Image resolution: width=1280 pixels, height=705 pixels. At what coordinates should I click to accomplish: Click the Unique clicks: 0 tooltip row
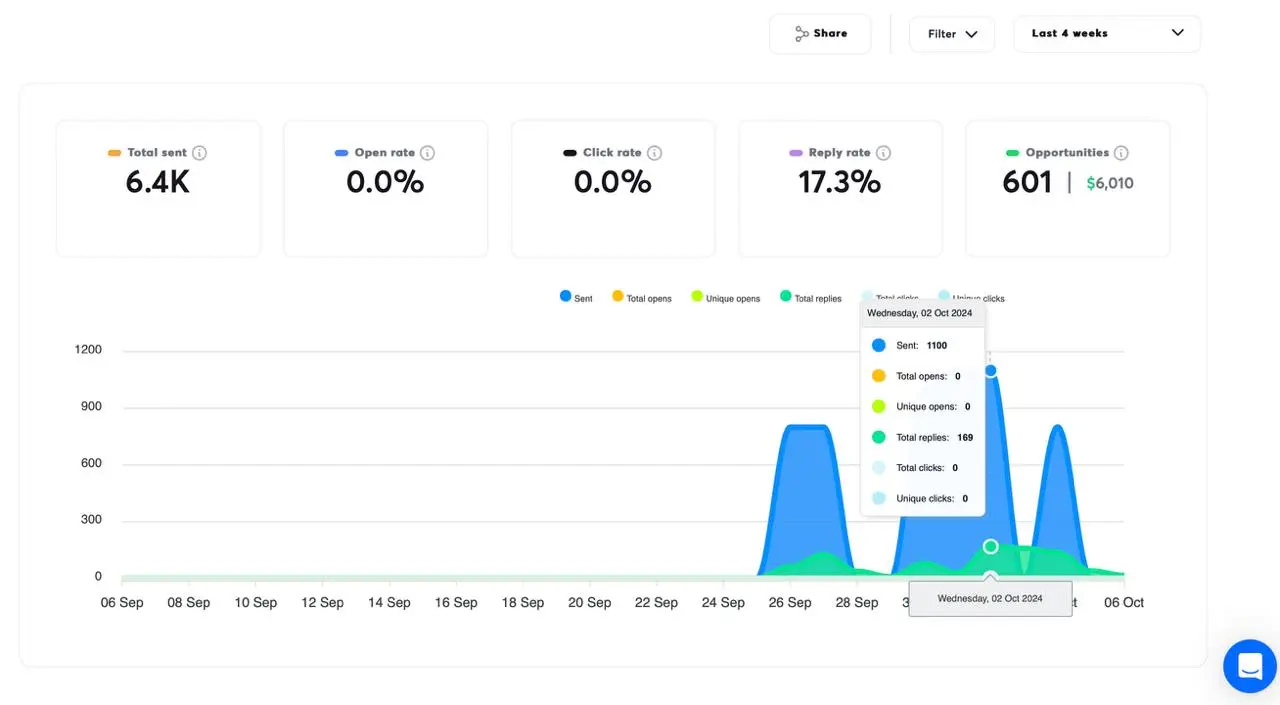922,498
